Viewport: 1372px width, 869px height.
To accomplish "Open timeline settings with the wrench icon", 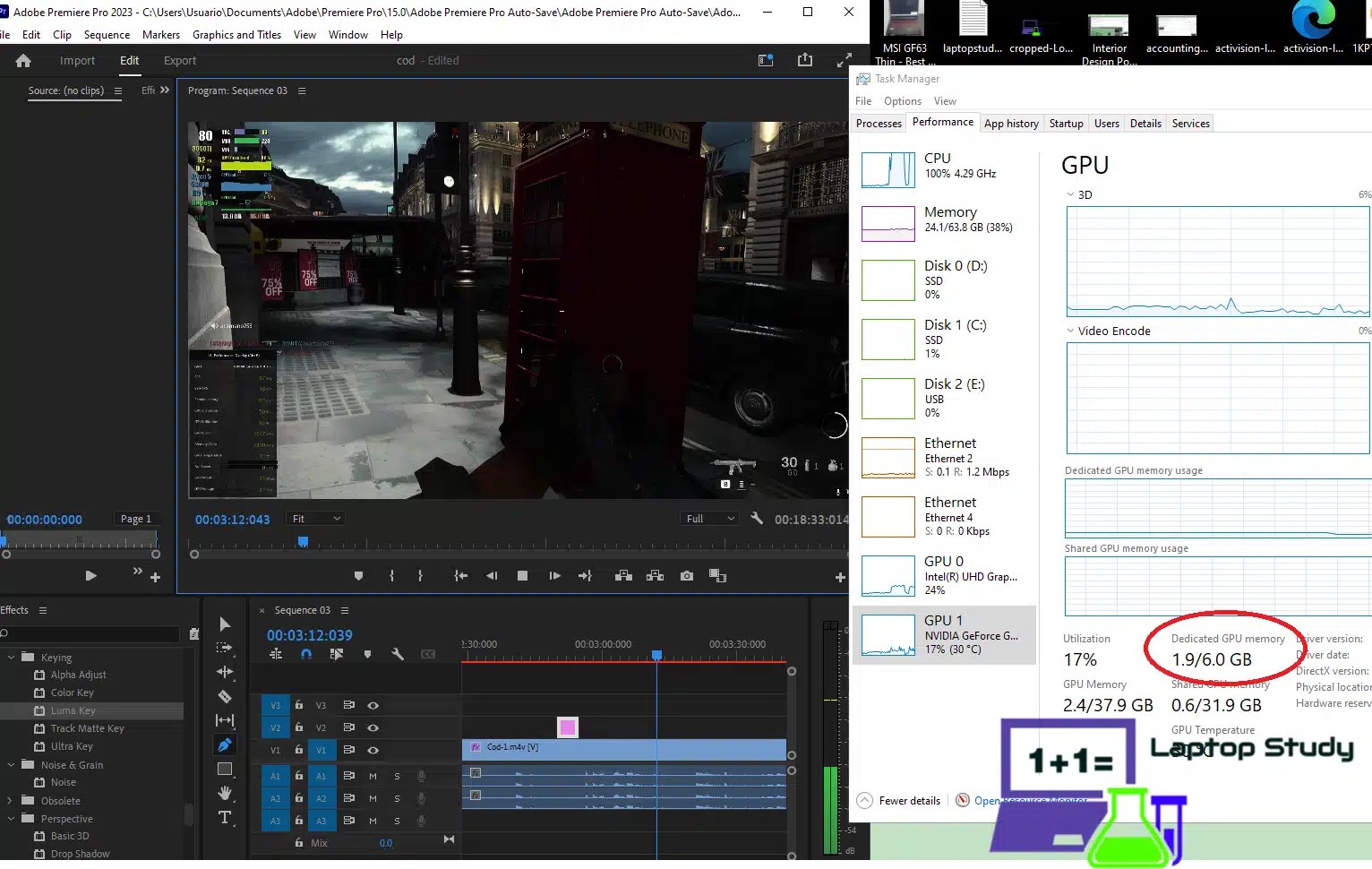I will tap(397, 655).
